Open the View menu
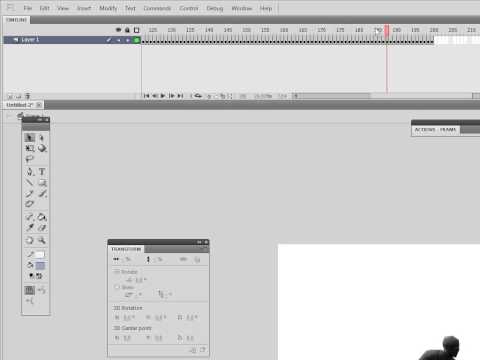Image resolution: width=480 pixels, height=360 pixels. (x=63, y=8)
